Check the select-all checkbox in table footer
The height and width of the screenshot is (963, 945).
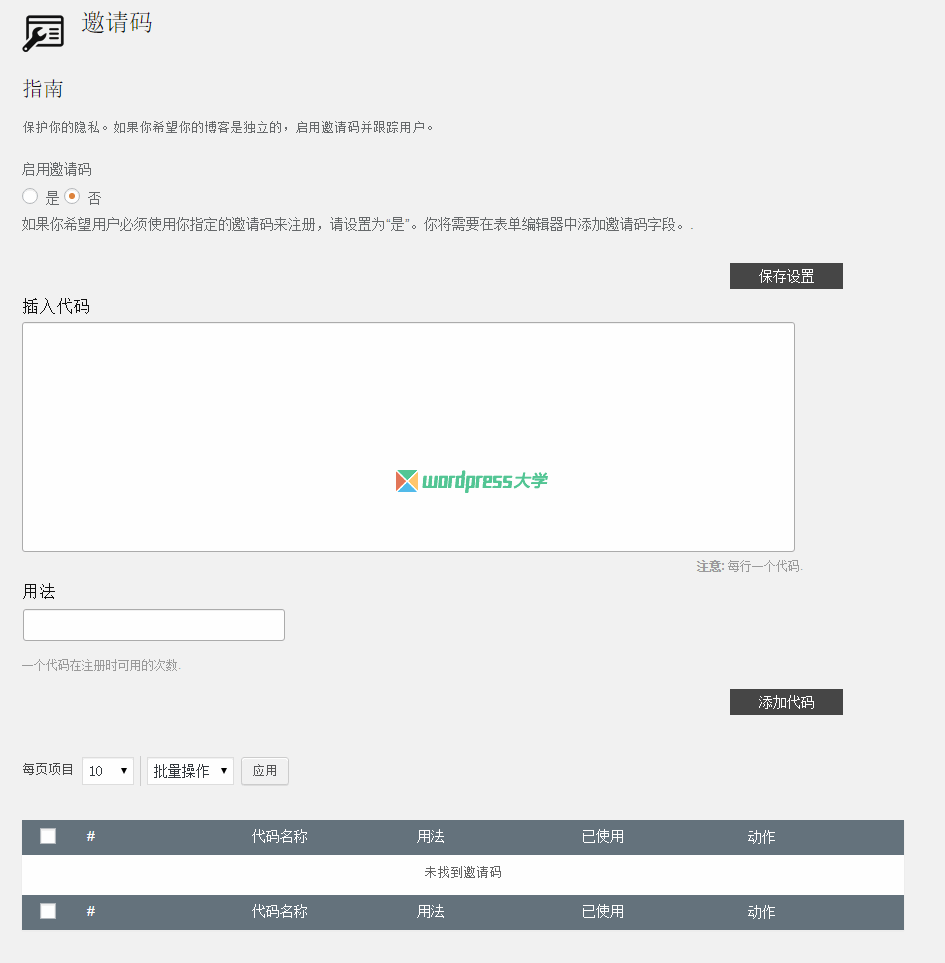click(48, 911)
